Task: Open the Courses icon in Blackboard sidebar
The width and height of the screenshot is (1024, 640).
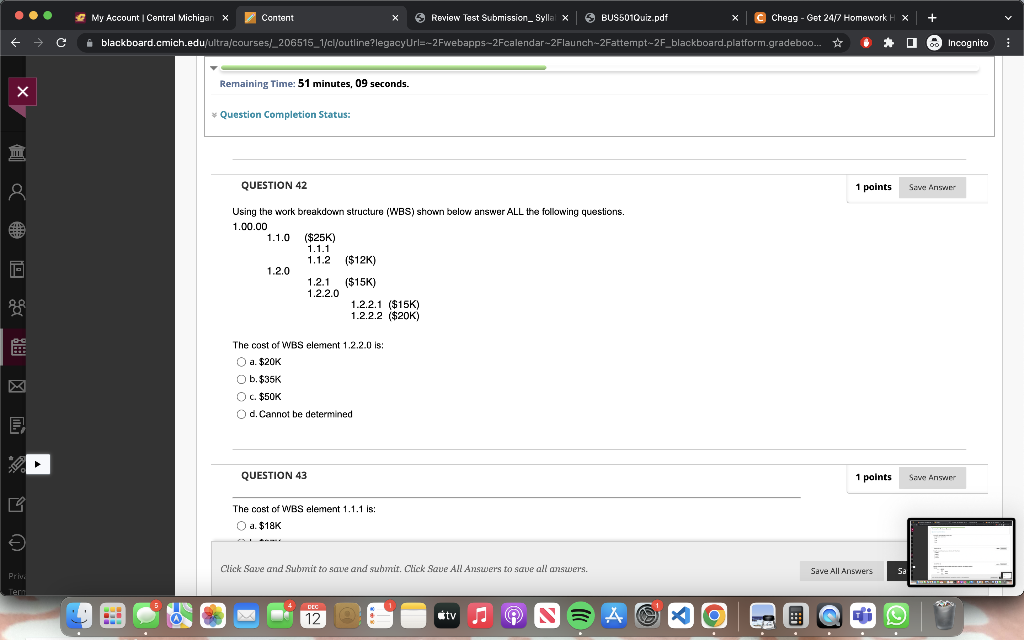Action: (16, 268)
